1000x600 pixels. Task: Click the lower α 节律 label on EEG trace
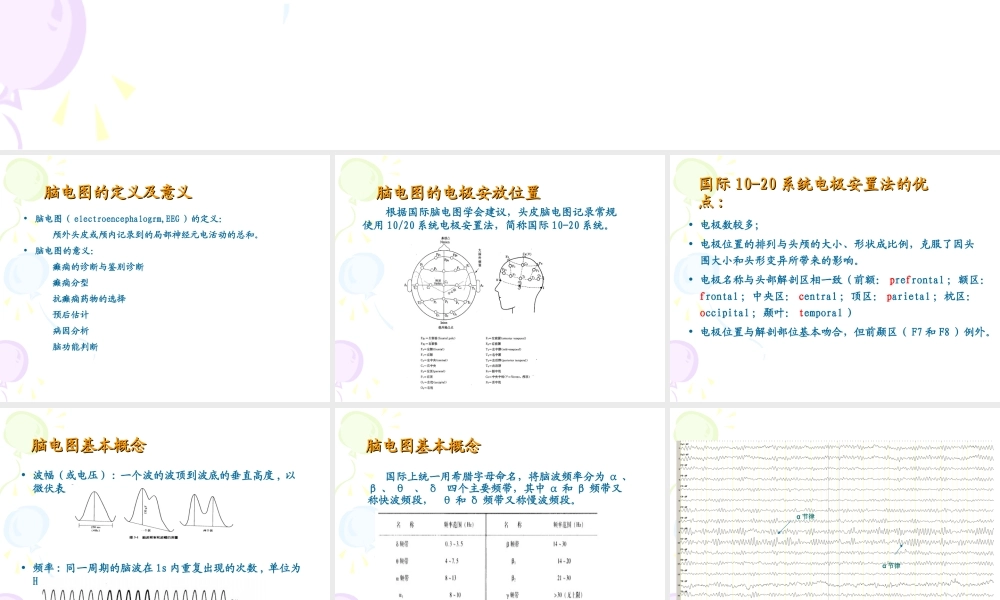point(892,563)
